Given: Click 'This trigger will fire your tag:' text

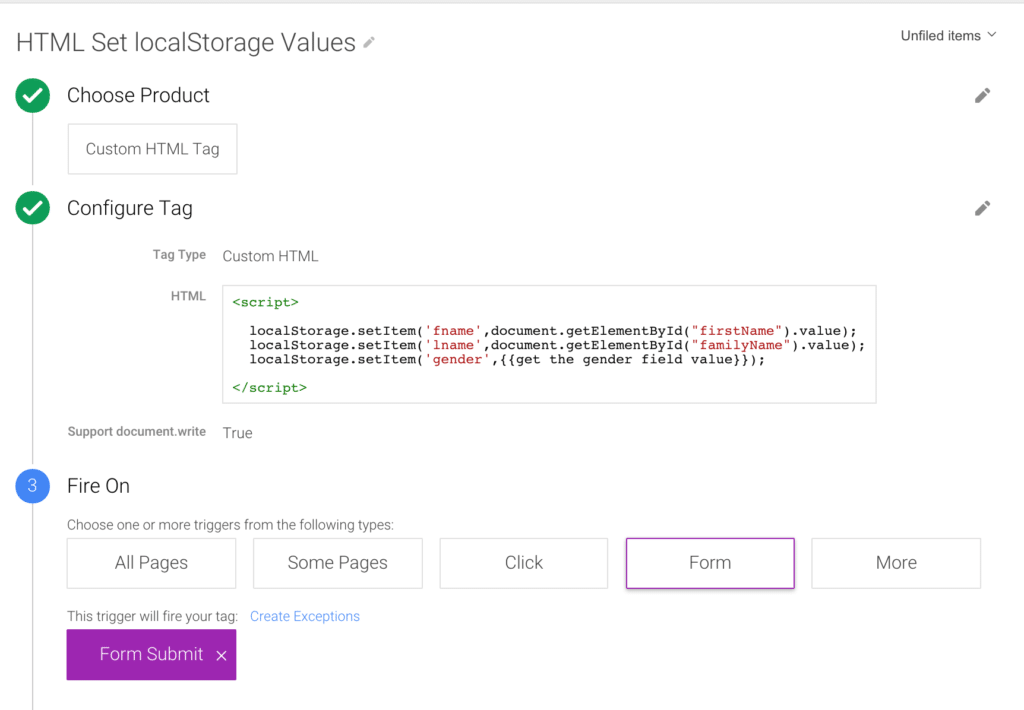Looking at the screenshot, I should pos(152,617).
